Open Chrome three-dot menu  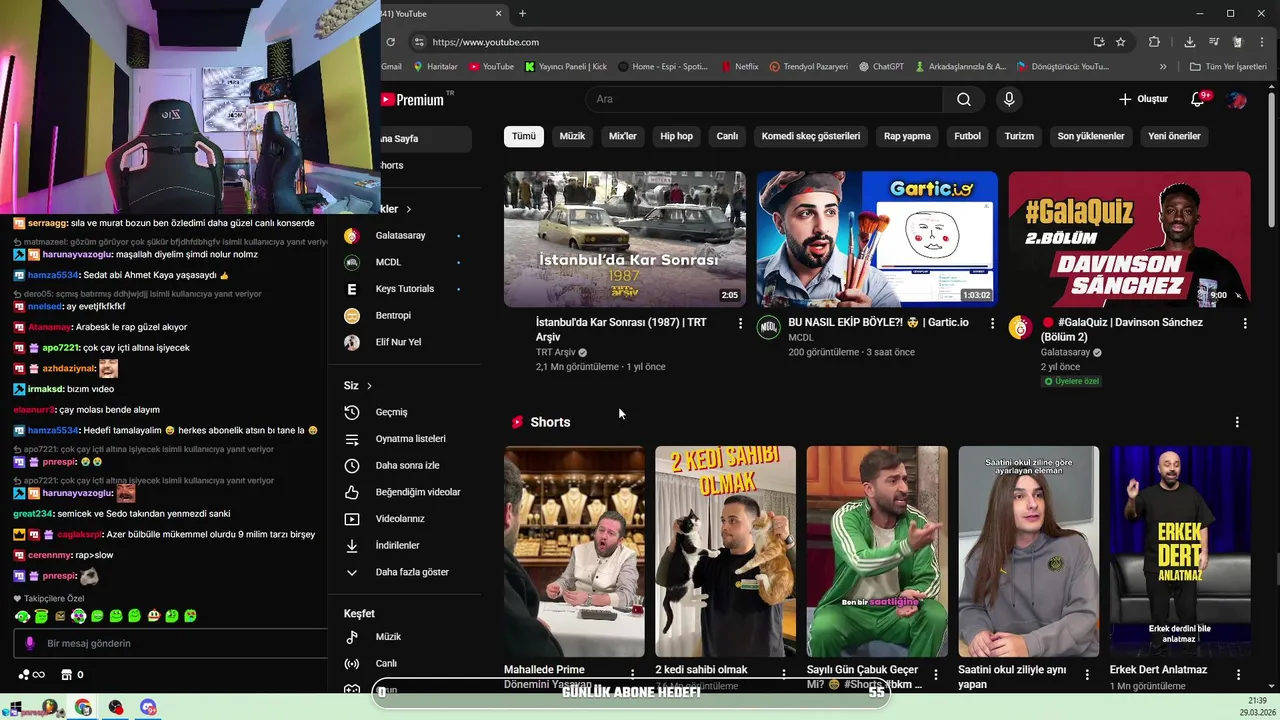click(1264, 42)
